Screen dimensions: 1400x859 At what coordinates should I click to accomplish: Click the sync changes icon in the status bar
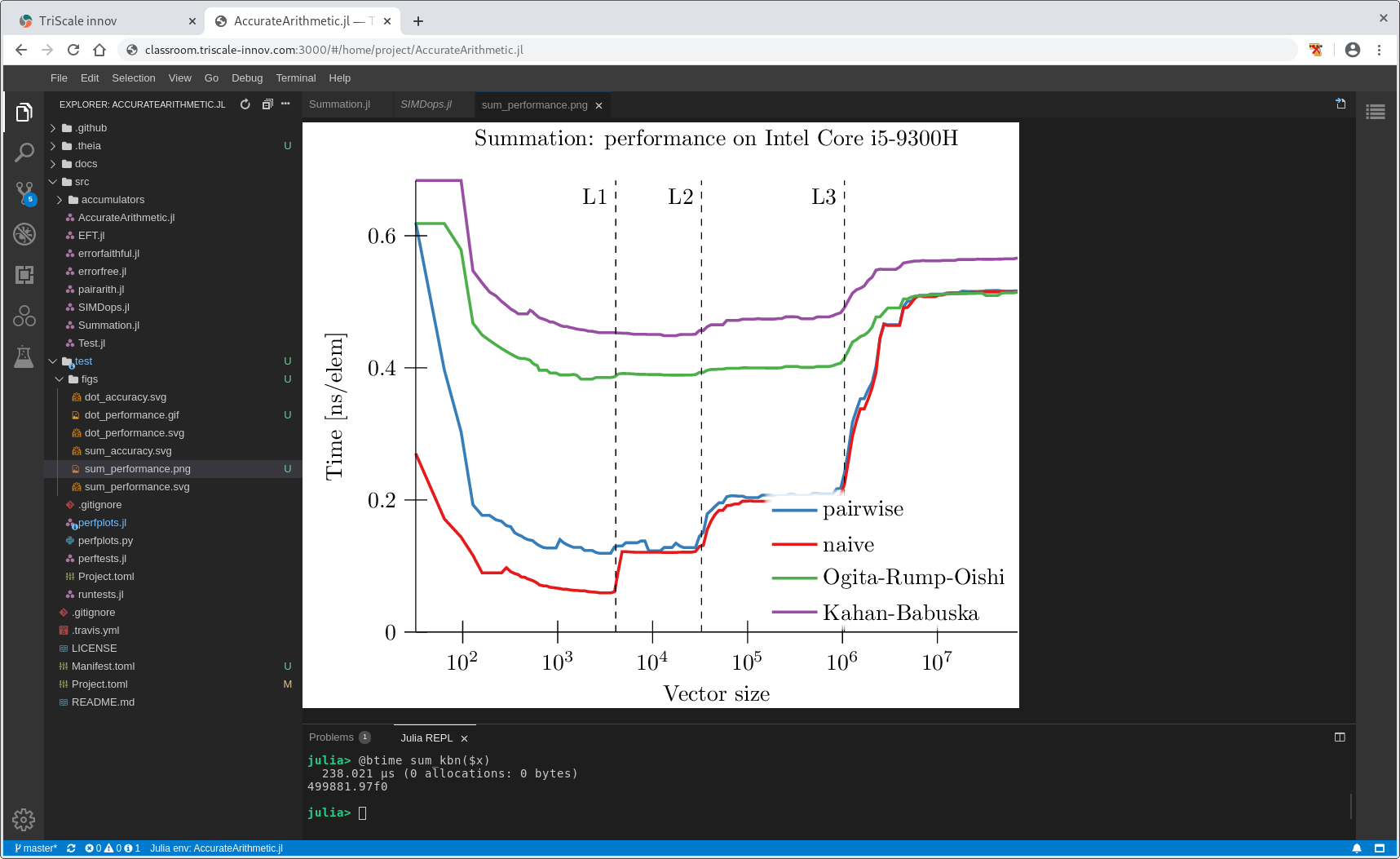click(x=71, y=848)
